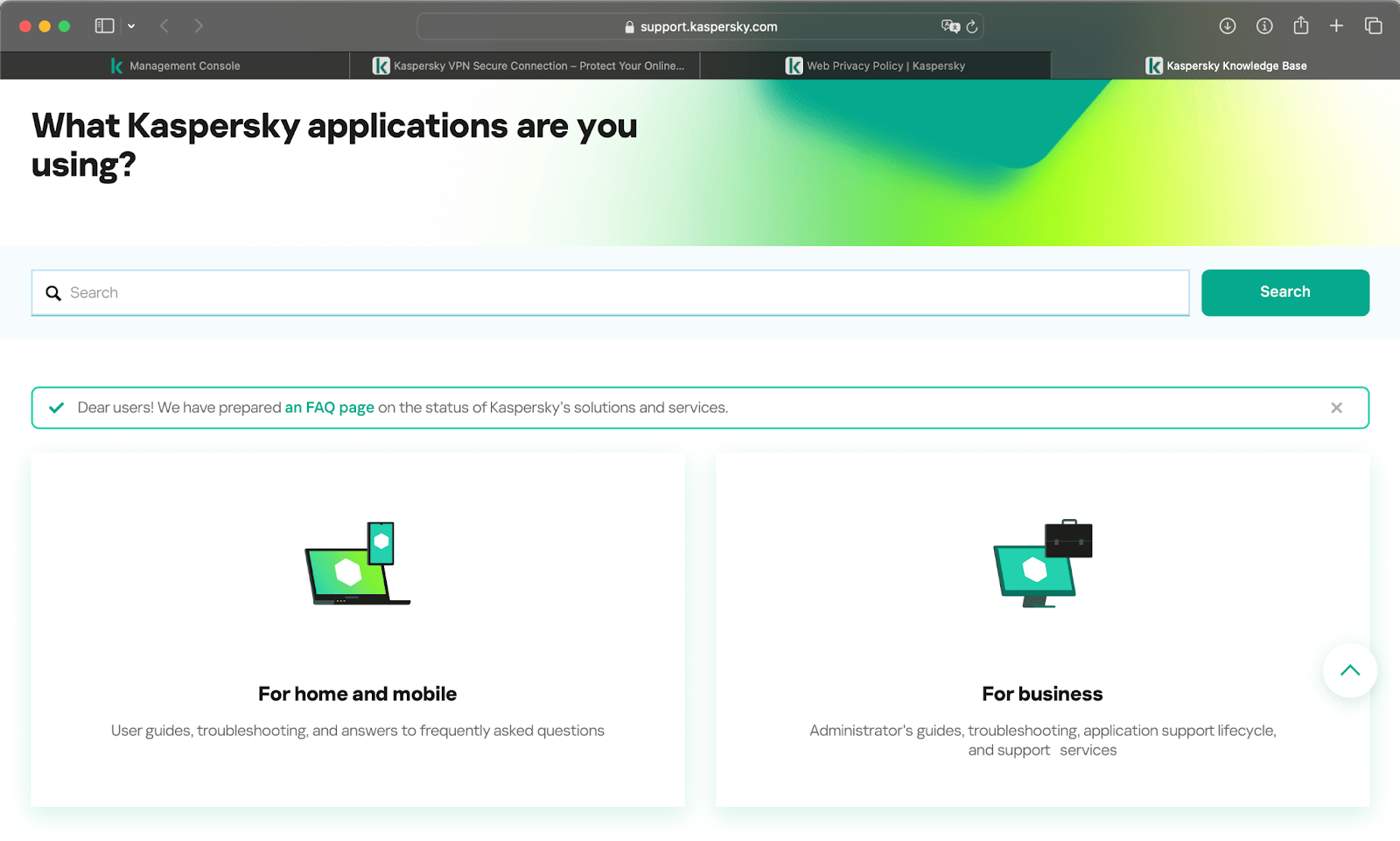Show downloads via the download icon
The width and height of the screenshot is (1400, 841).
[x=1228, y=26]
